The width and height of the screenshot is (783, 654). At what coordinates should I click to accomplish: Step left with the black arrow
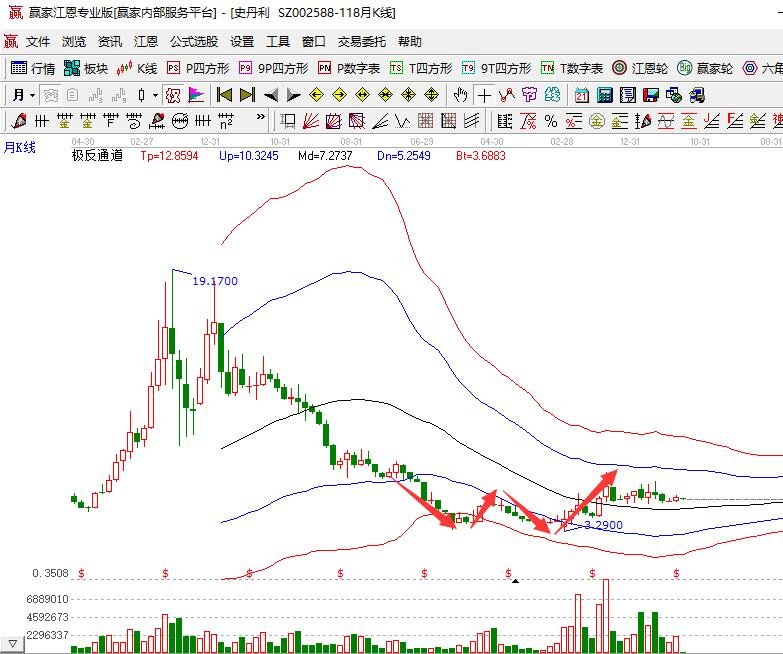click(271, 95)
